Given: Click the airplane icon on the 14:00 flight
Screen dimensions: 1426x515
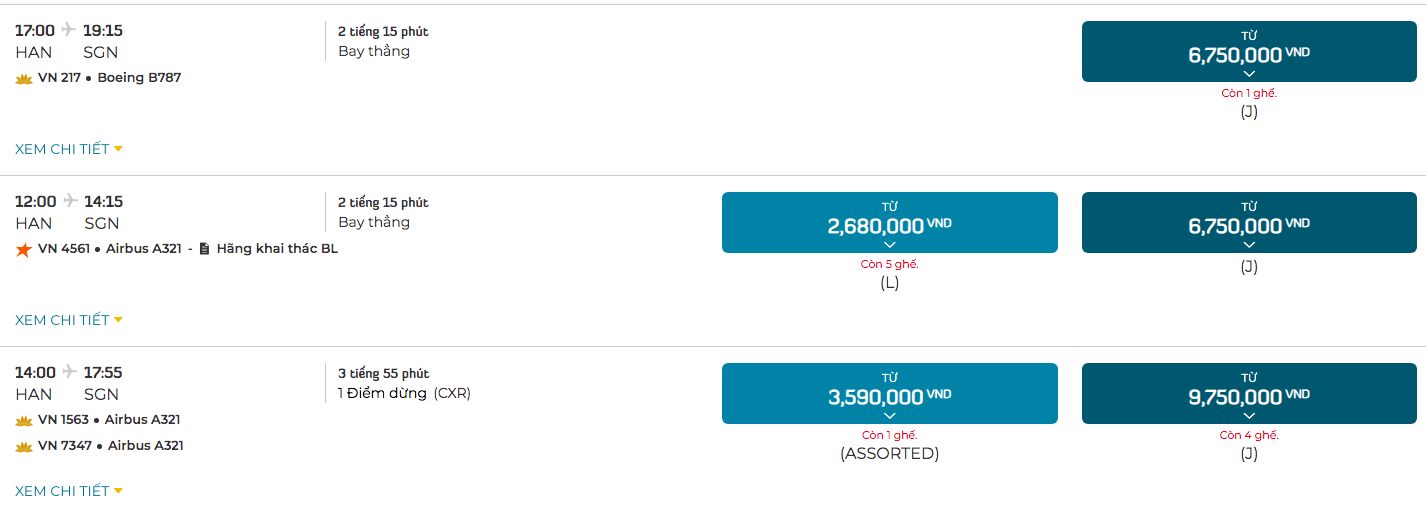Looking at the screenshot, I should point(69,371).
